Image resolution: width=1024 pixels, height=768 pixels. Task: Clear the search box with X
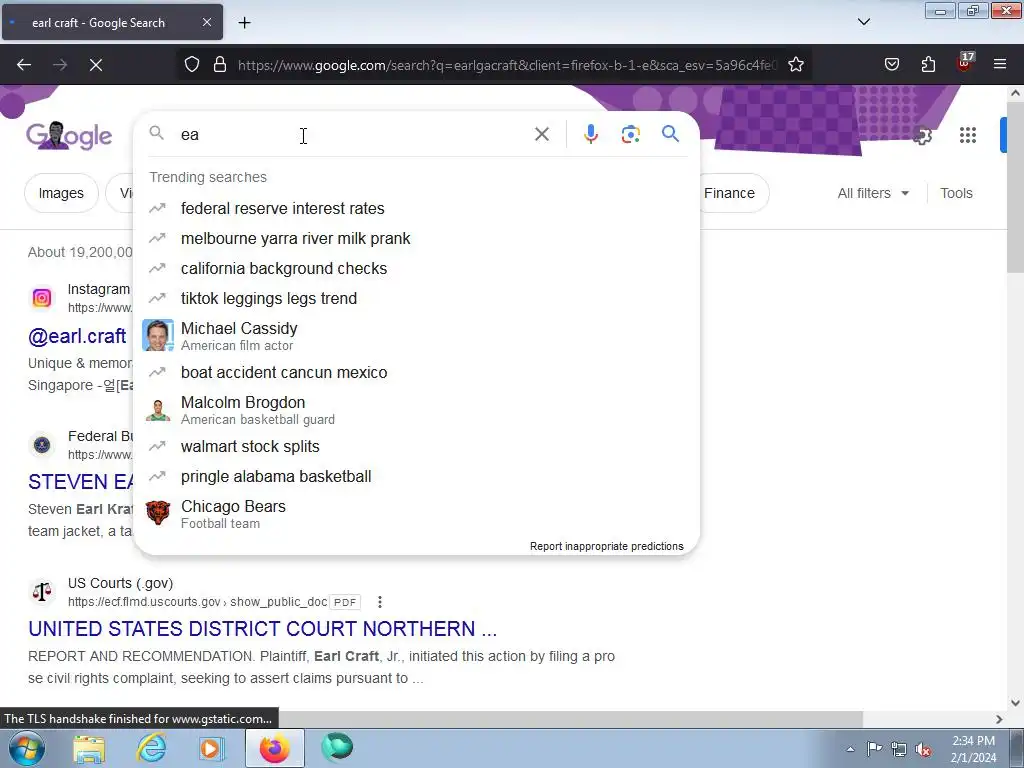pyautogui.click(x=542, y=135)
